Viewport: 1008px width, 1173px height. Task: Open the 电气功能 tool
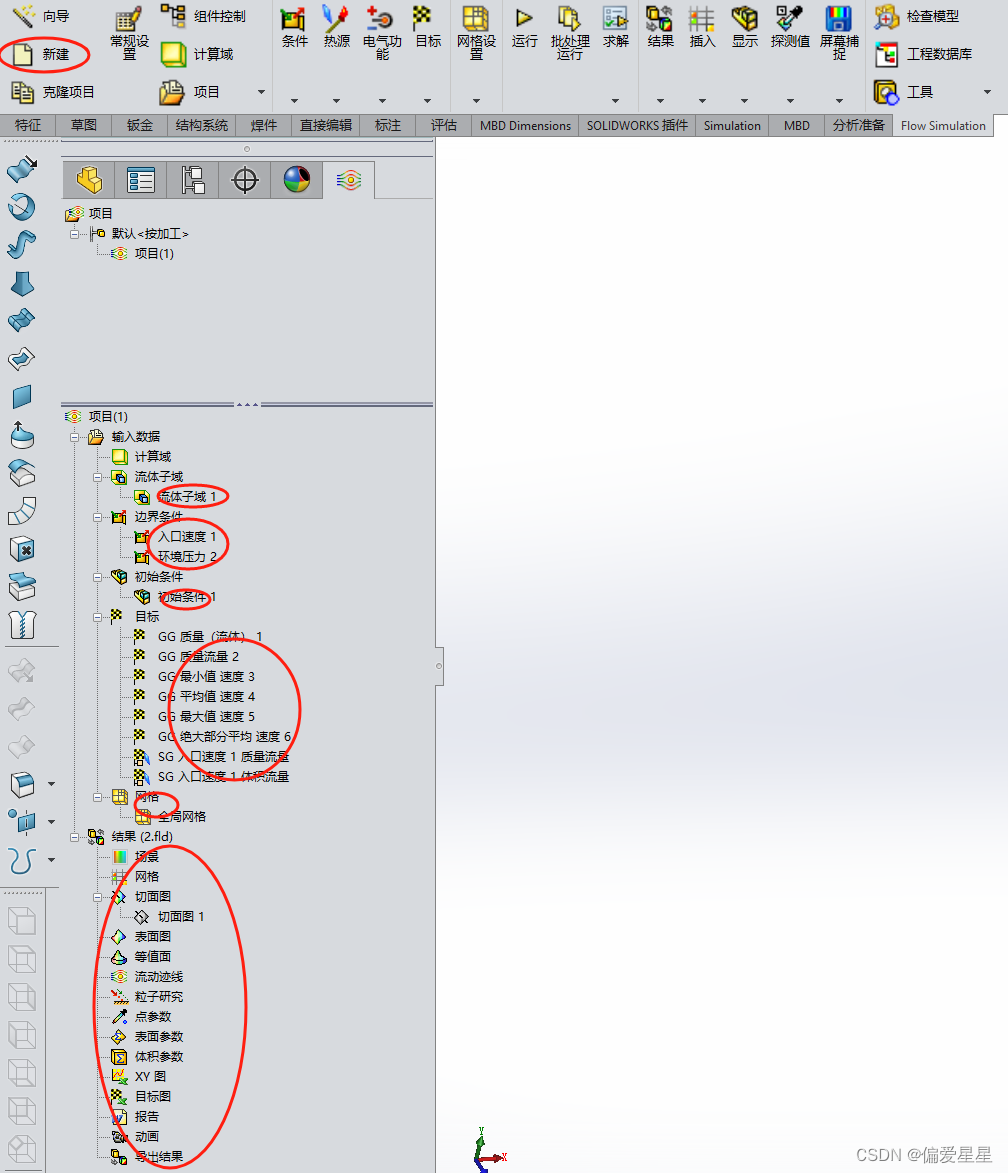(382, 33)
